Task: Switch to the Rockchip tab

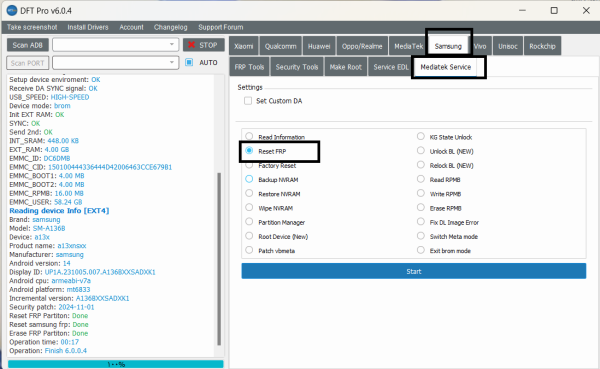Action: coord(542,46)
